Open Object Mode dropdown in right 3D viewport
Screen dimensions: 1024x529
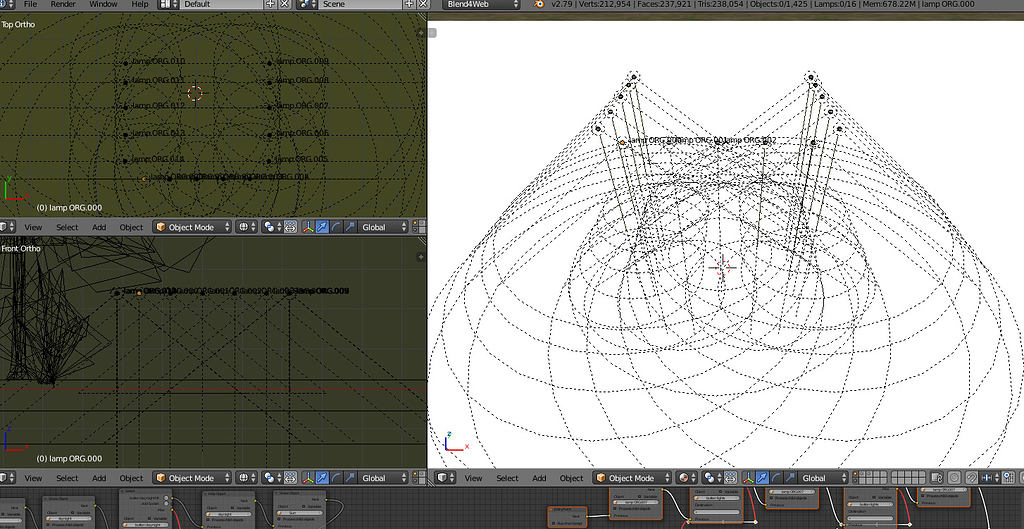click(632, 478)
